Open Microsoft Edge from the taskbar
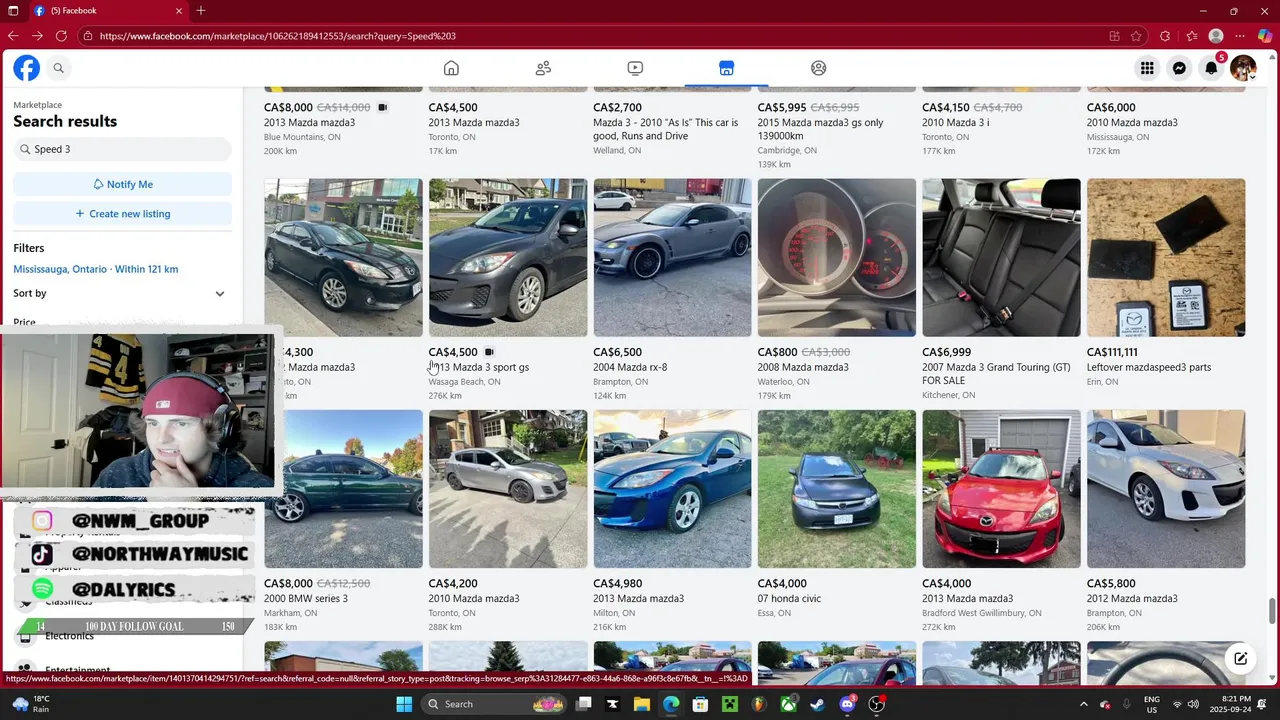 coord(671,704)
